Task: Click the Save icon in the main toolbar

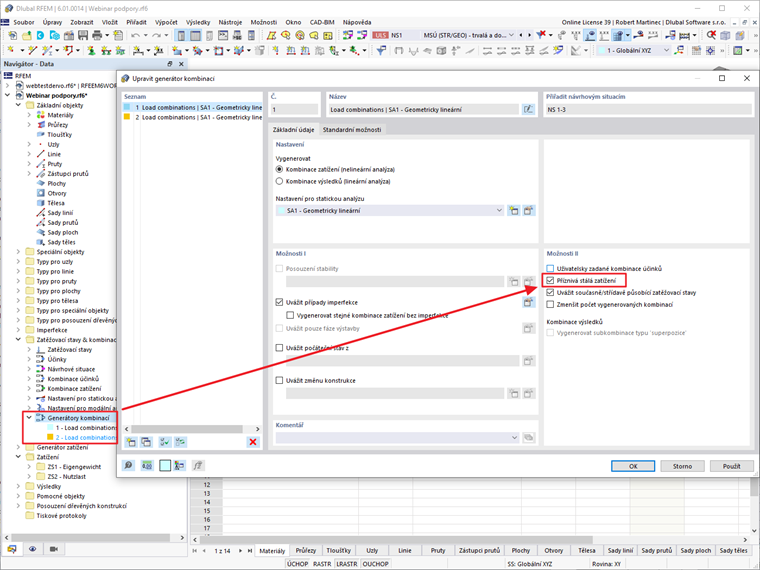Action: [83, 35]
